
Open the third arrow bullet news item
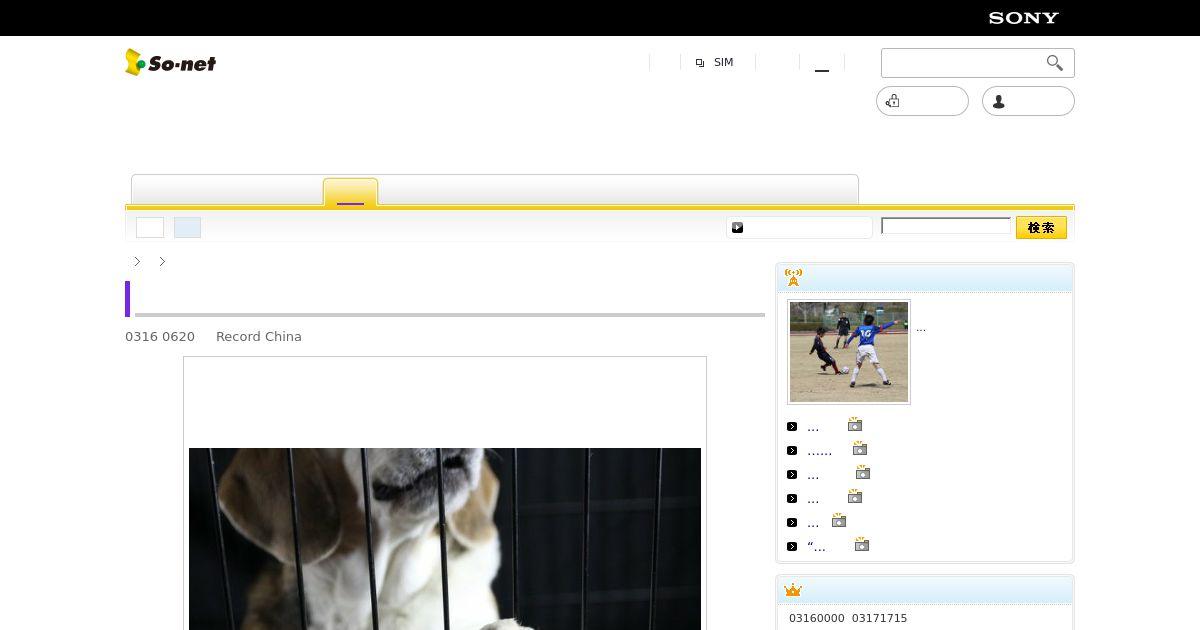tap(813, 475)
